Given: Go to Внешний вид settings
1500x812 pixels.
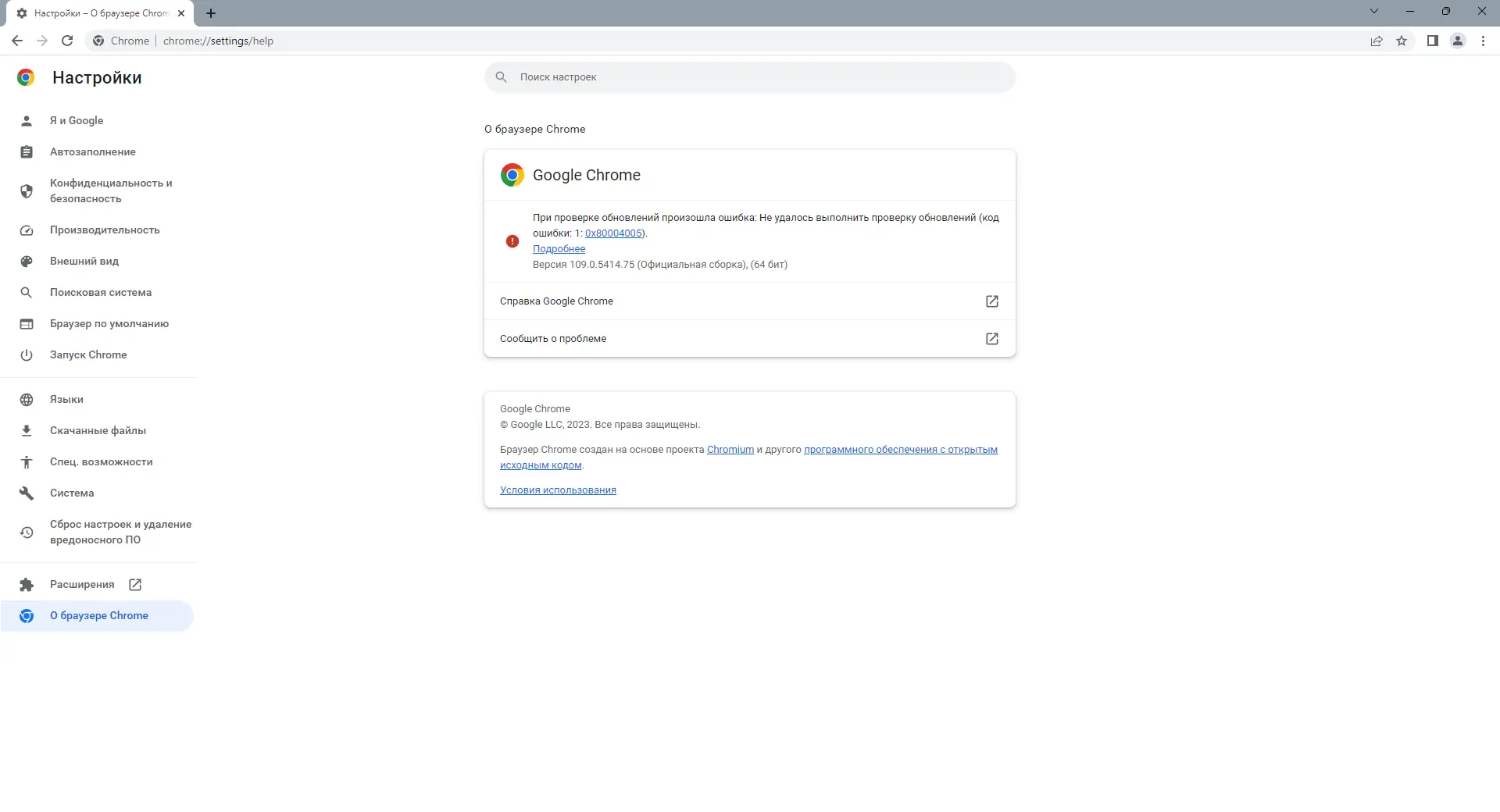Looking at the screenshot, I should click(x=84, y=261).
